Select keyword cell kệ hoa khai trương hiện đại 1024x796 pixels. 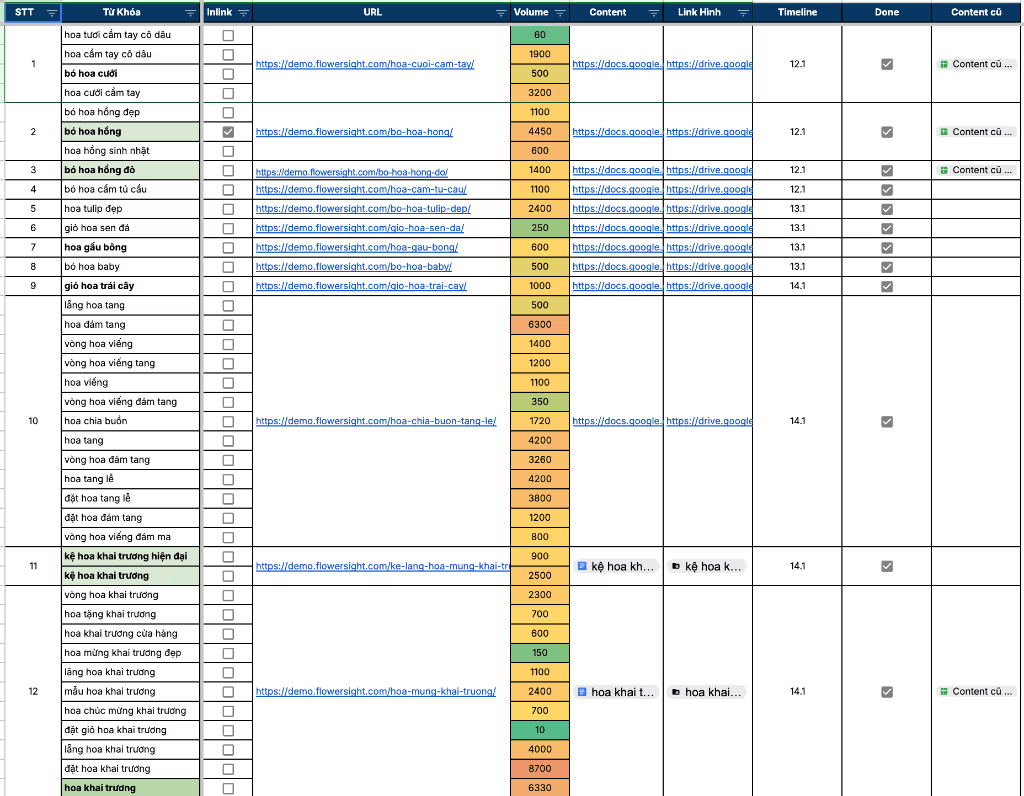[x=131, y=556]
